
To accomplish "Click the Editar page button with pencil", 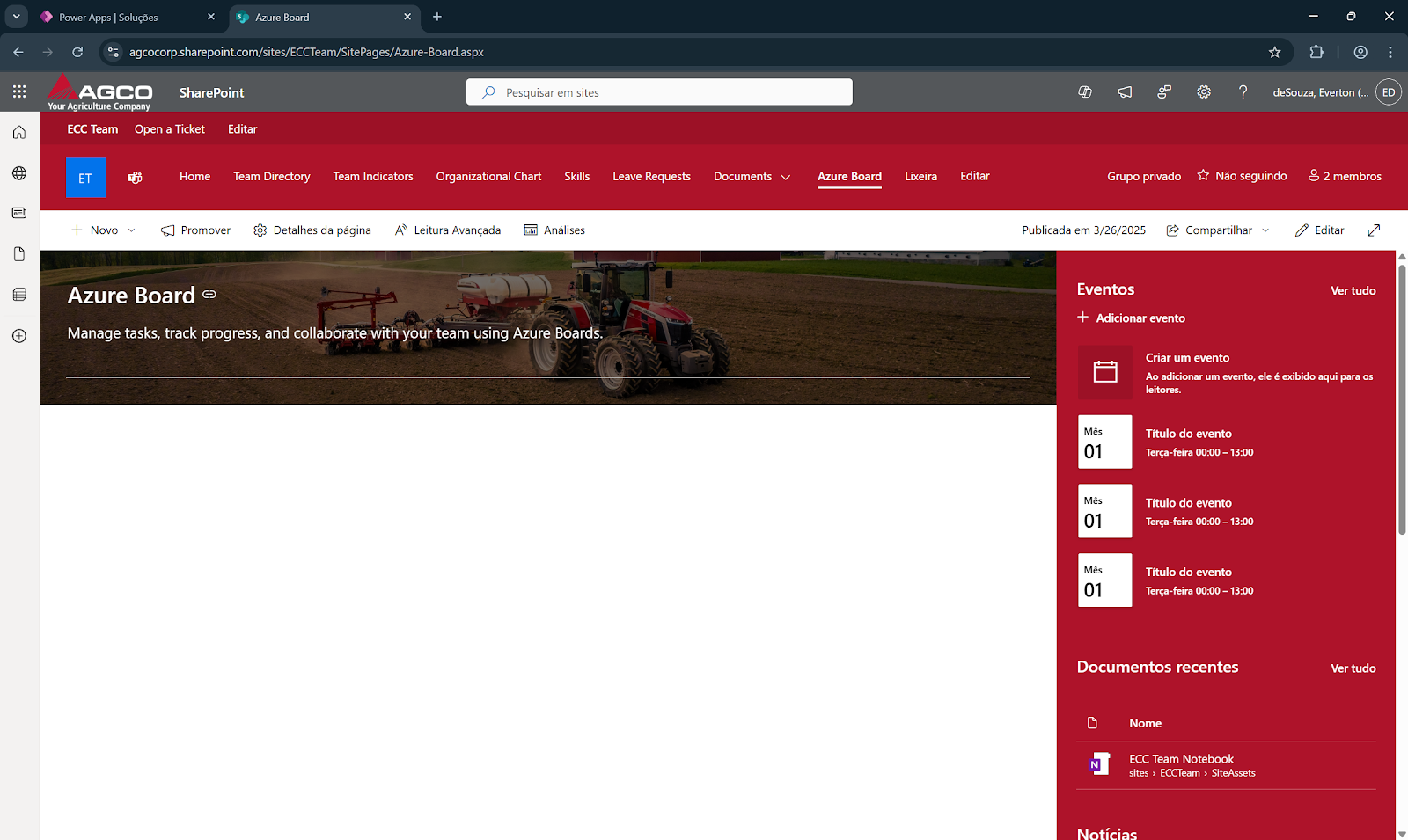I will (x=1319, y=230).
